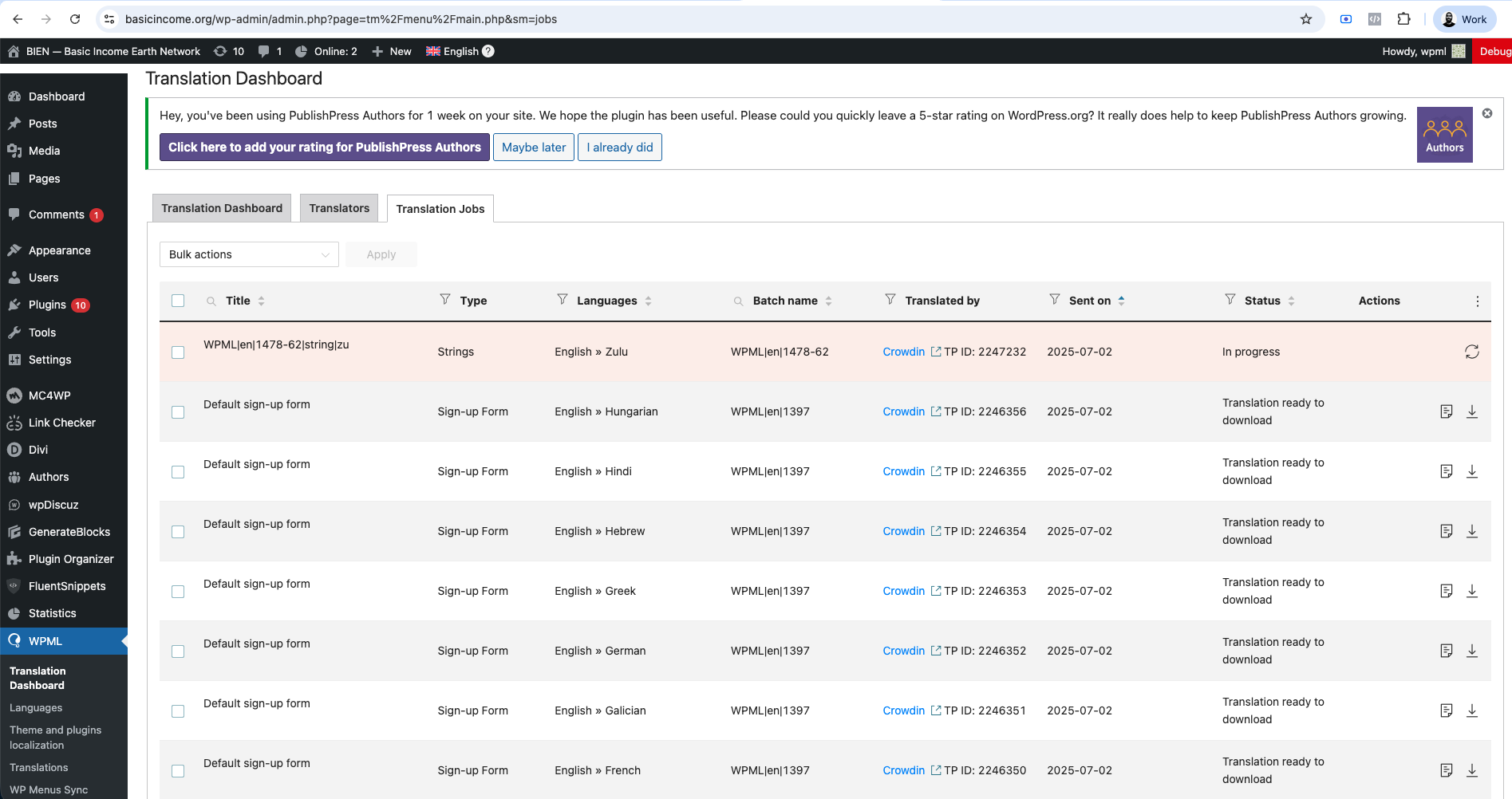
Task: Click the Maybe later button
Action: pyautogui.click(x=533, y=148)
